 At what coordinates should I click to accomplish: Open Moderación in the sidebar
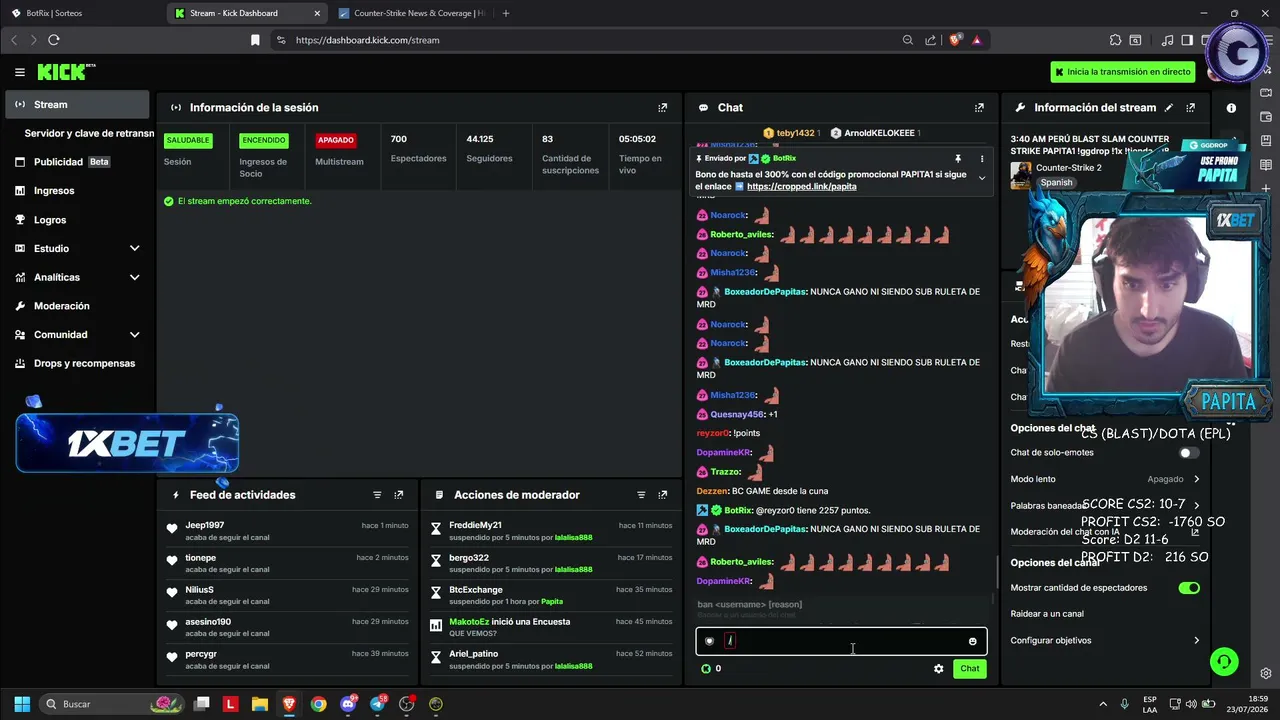[78, 306]
